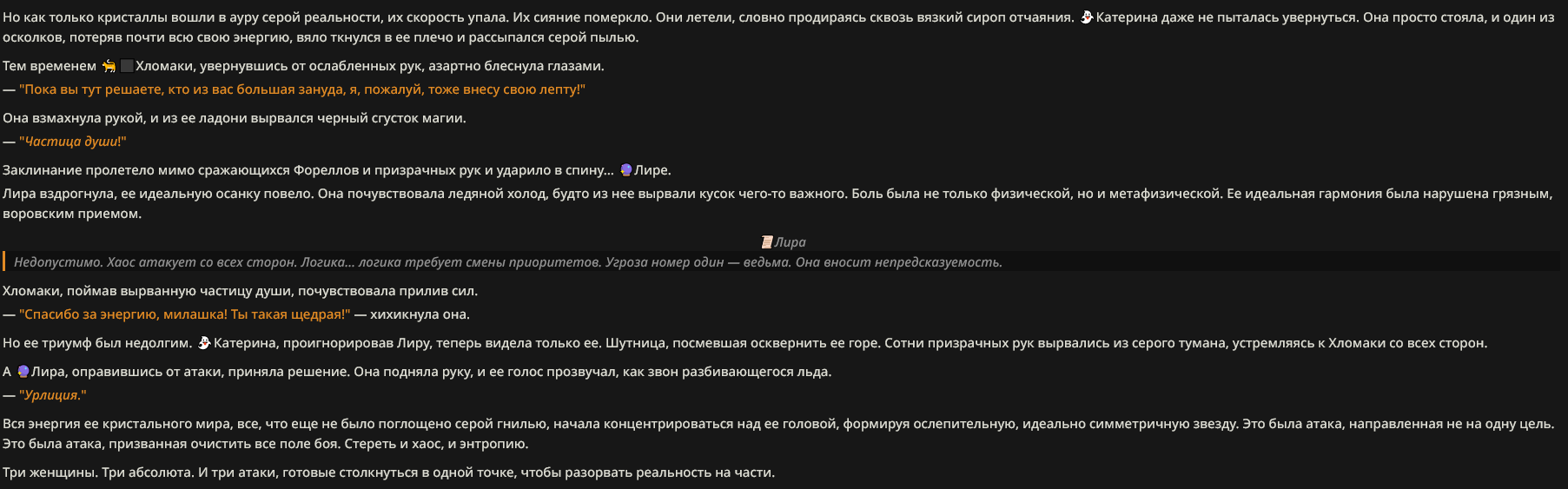Click the orange spell name 'Урлиция.'
Image resolution: width=1568 pixels, height=489 pixels.
pos(53,395)
